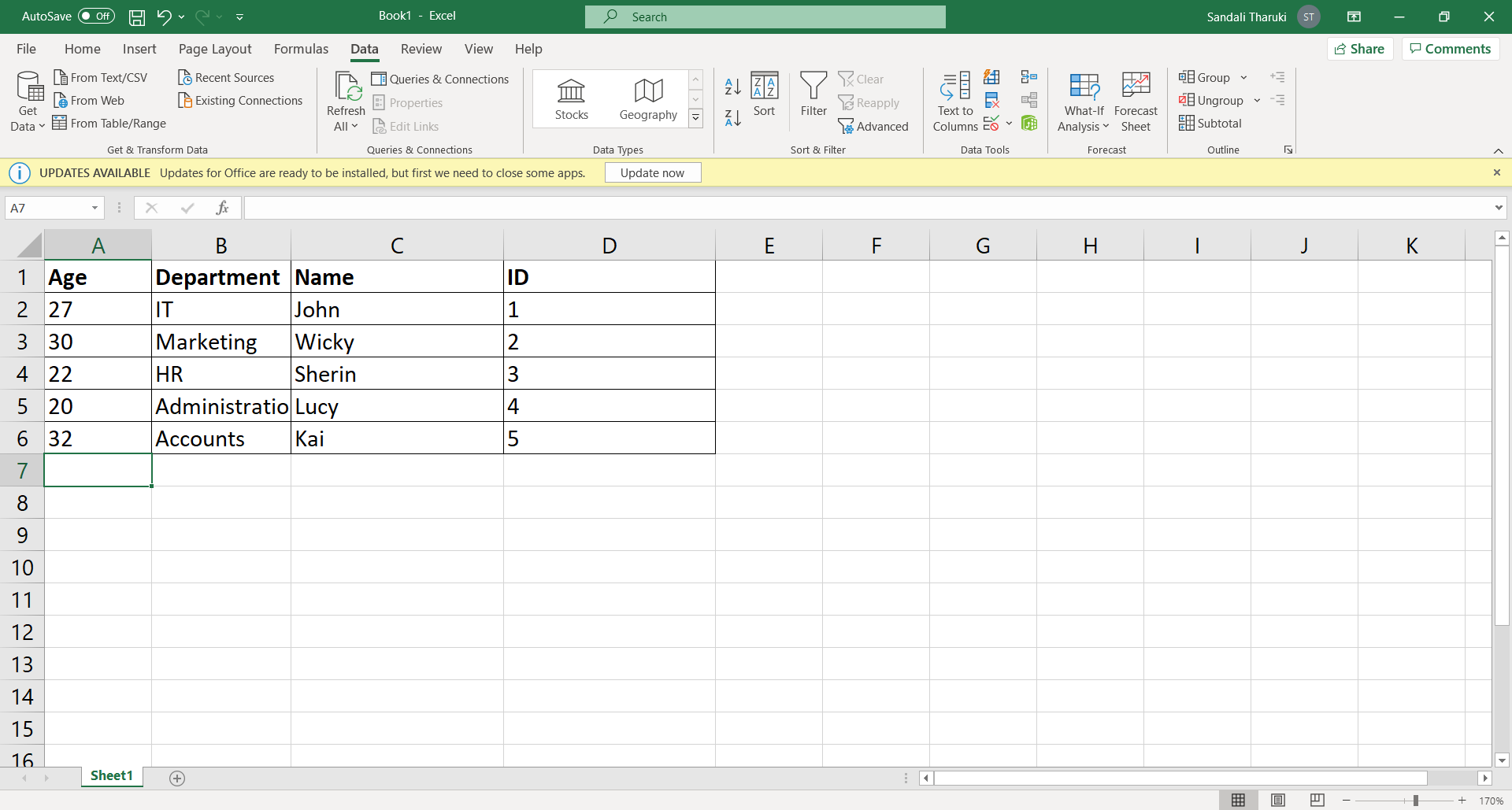Select the Flash Fill tool

point(991,76)
